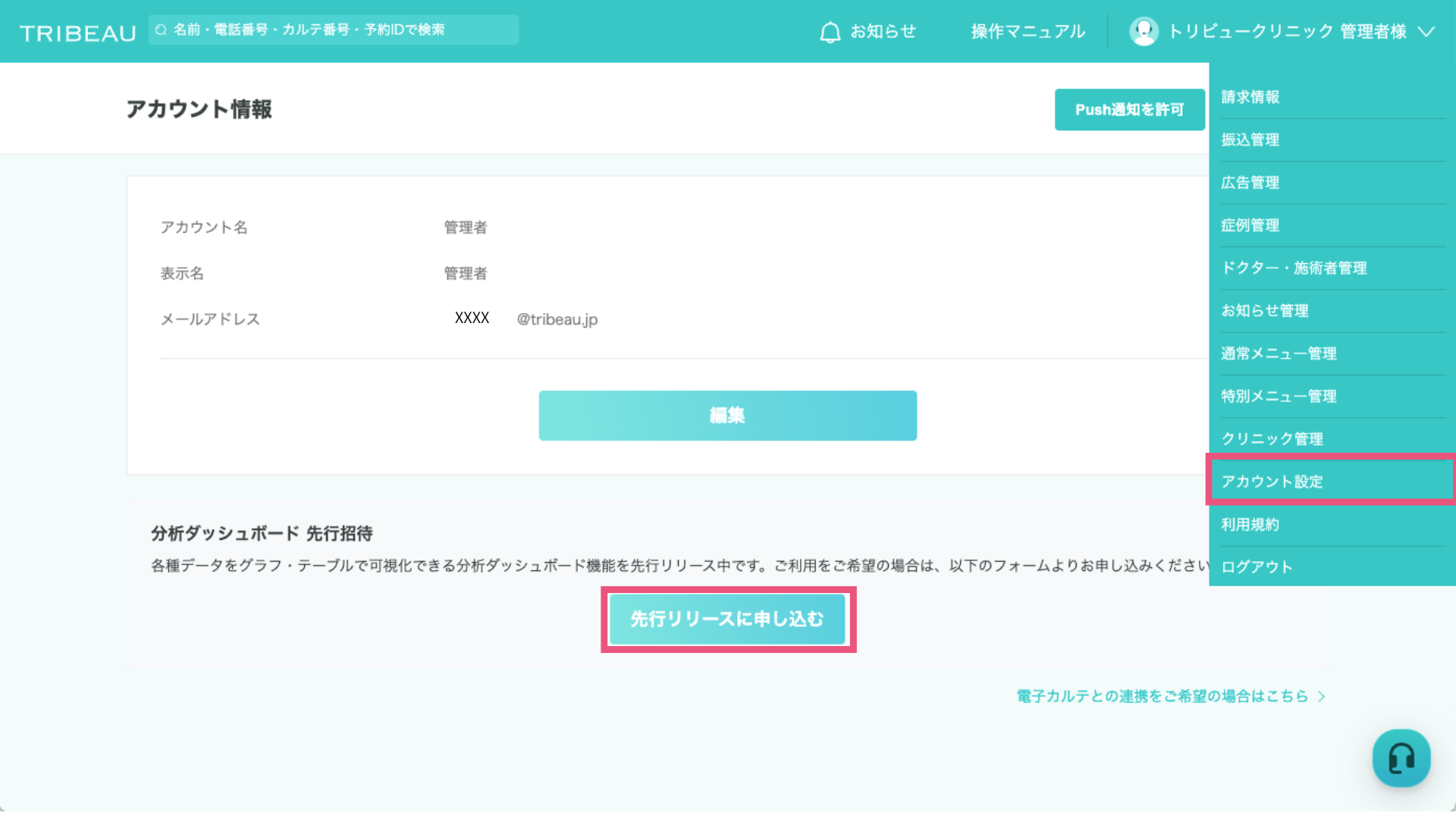Choose ドクター・施術者管理 menu entry
Viewport: 1456px width, 819px height.
(1294, 268)
